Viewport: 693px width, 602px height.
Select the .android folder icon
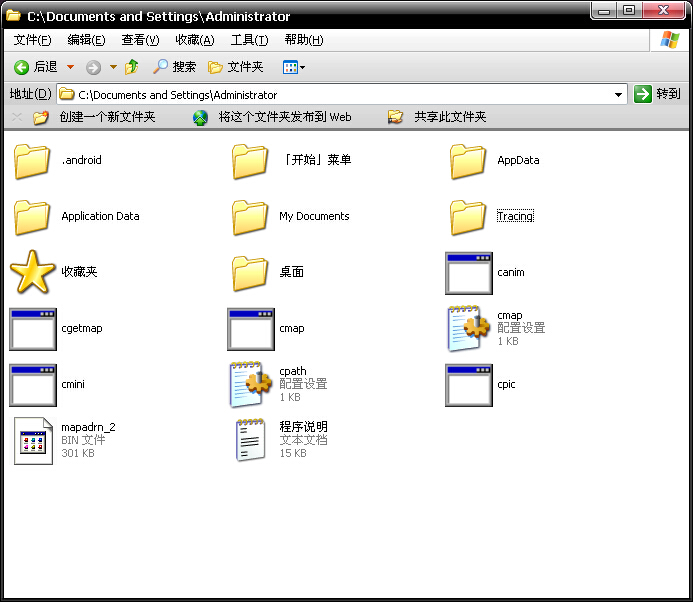click(x=32, y=160)
